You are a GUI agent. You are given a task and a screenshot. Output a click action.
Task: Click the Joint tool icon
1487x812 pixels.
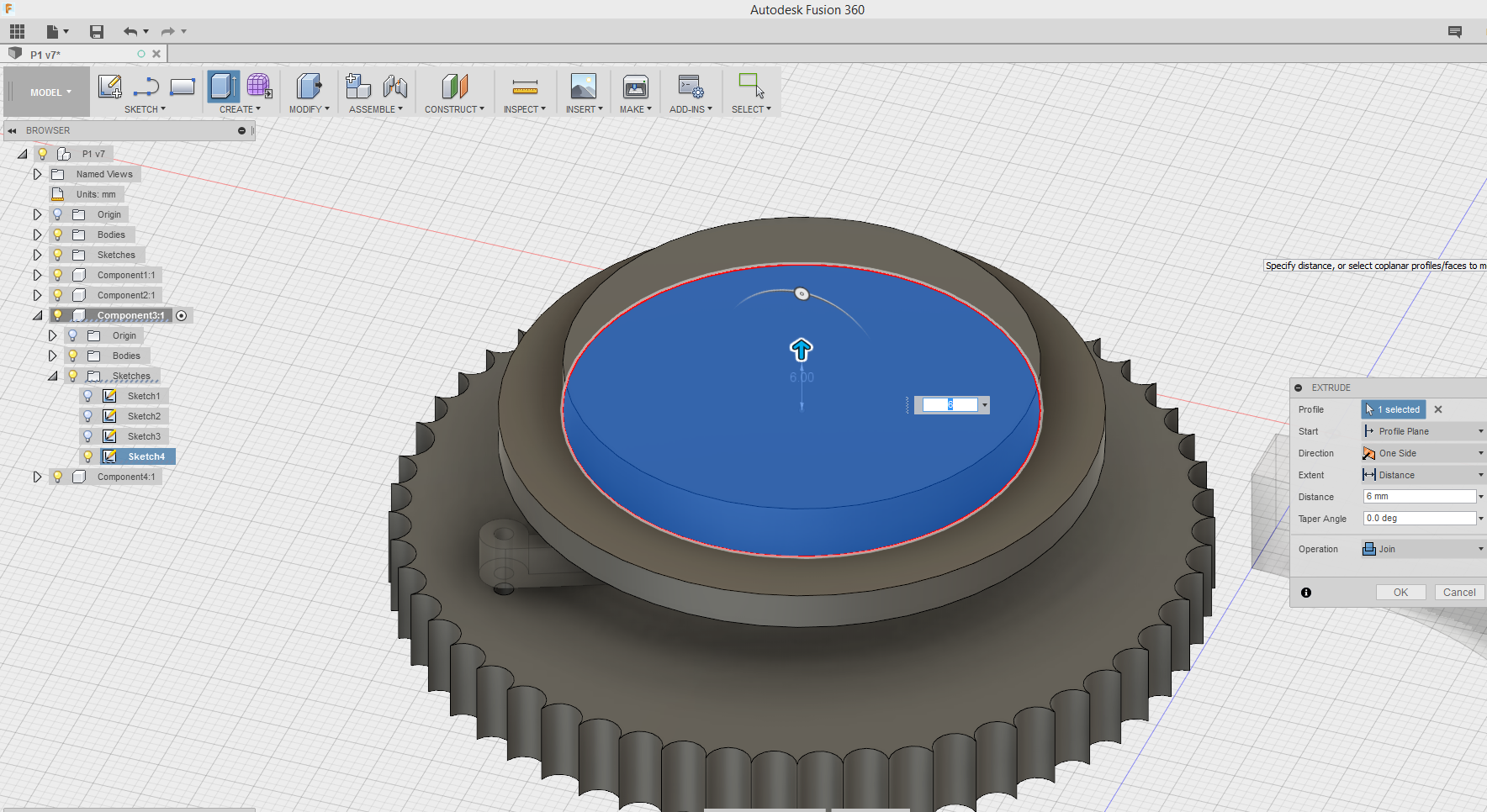(x=394, y=86)
